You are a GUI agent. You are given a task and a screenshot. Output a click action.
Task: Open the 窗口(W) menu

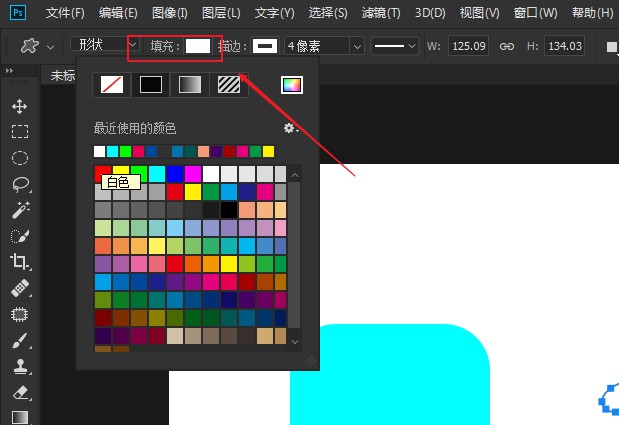click(535, 13)
